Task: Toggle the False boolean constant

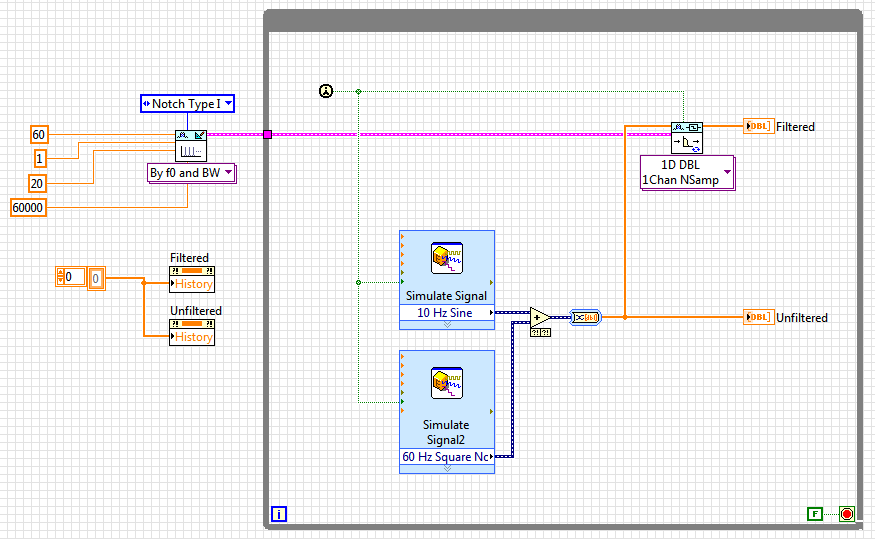Action: tap(816, 514)
